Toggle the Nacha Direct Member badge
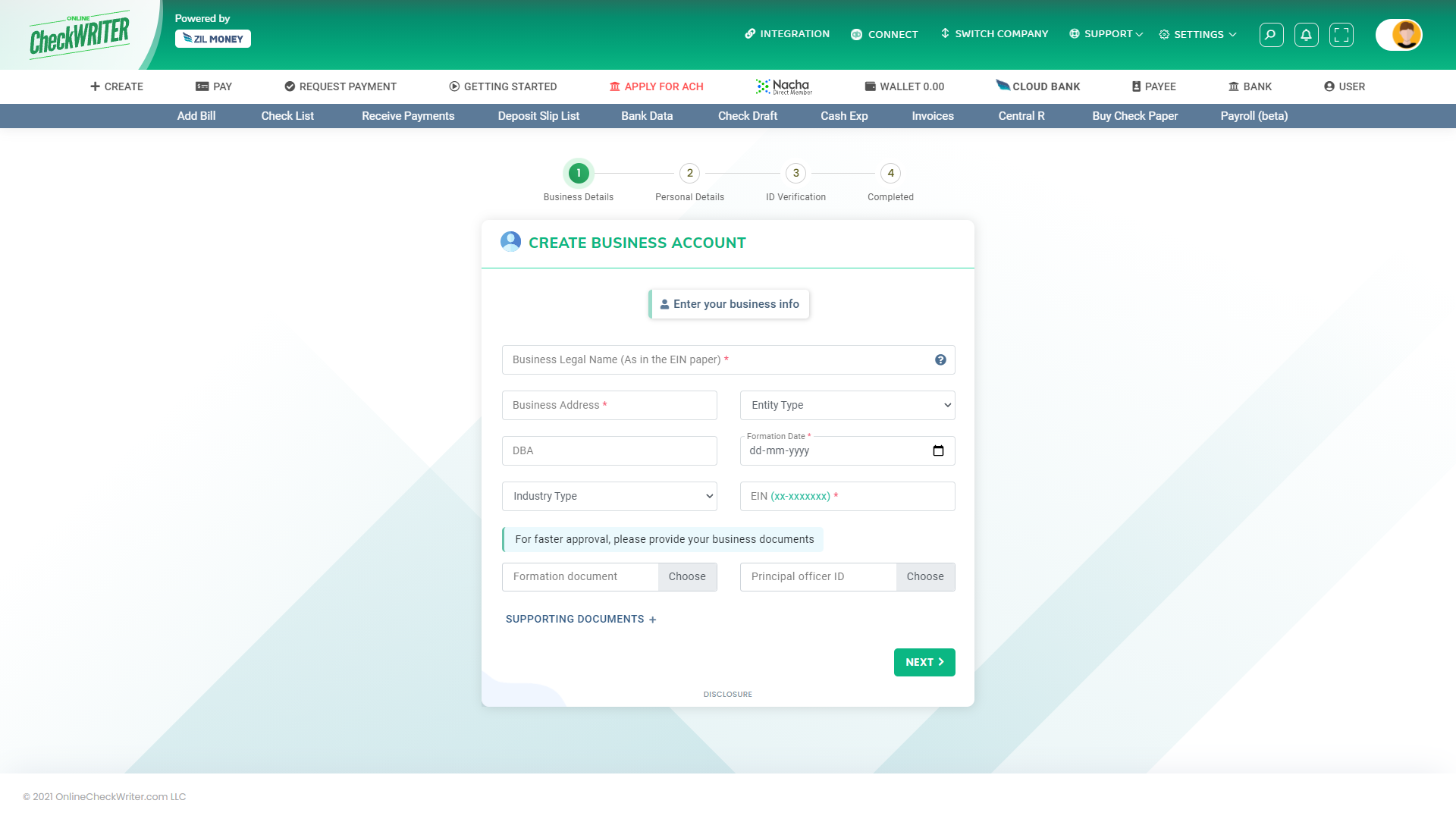 pyautogui.click(x=784, y=86)
